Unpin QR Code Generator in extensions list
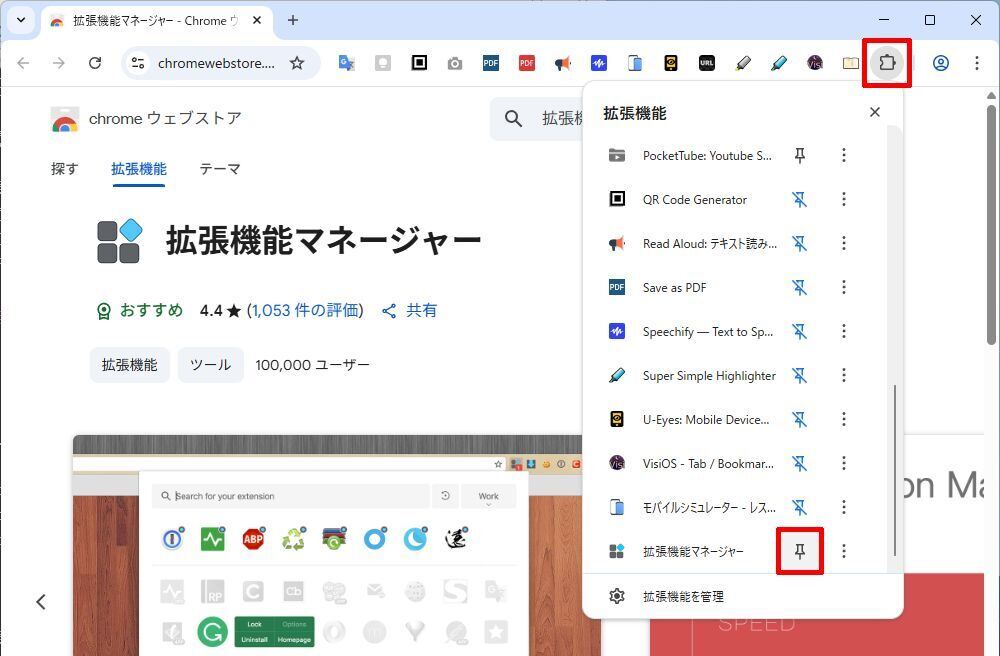Viewport: 1000px width, 656px height. click(x=800, y=200)
